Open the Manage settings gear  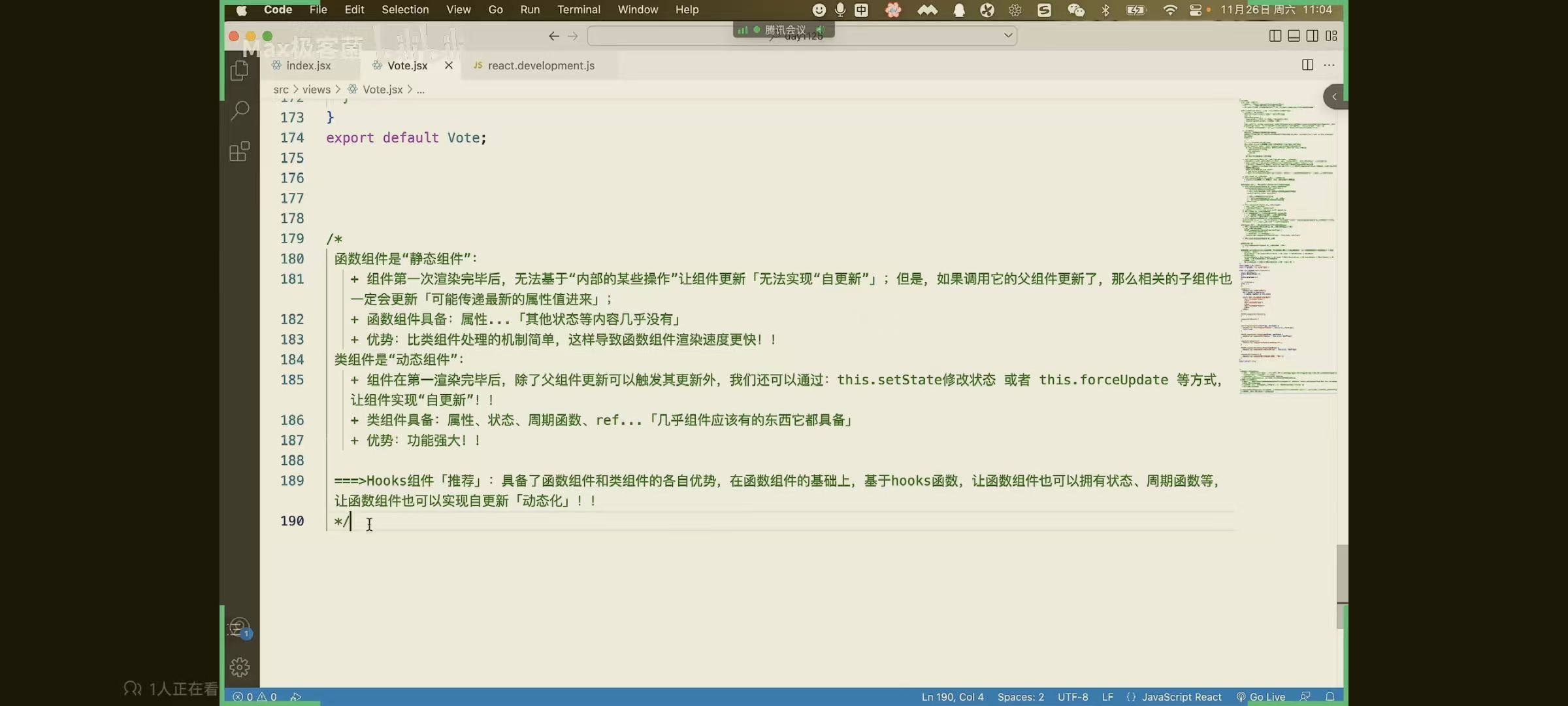click(x=240, y=667)
